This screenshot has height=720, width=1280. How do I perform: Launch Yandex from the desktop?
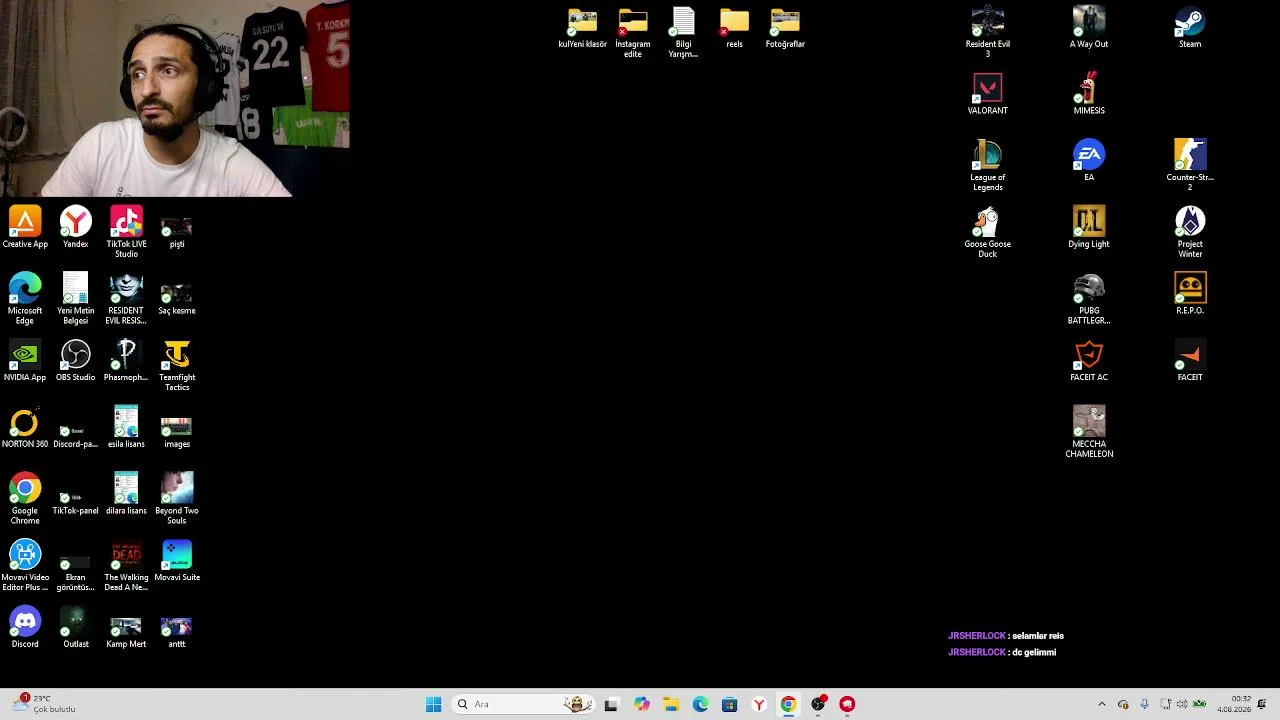click(x=76, y=227)
